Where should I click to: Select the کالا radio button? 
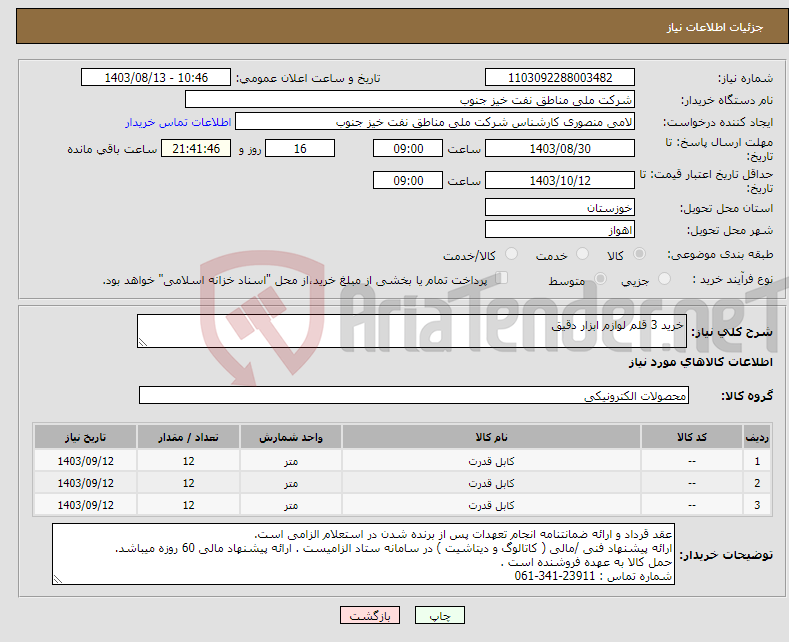point(639,254)
